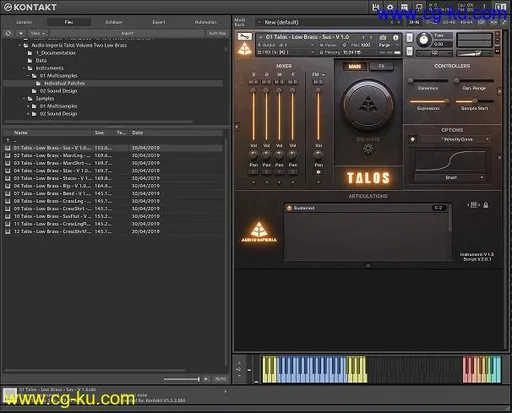512x413 pixels.
Task: Expand Samples 02 Sound Design folder
Action: (x=28, y=114)
